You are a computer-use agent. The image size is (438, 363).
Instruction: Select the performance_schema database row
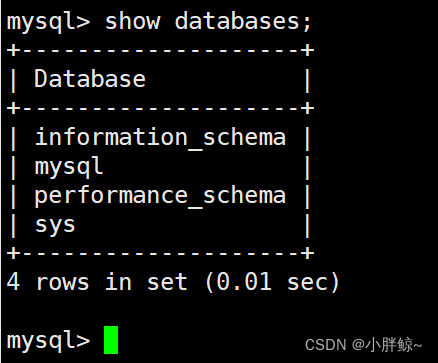[x=160, y=196]
